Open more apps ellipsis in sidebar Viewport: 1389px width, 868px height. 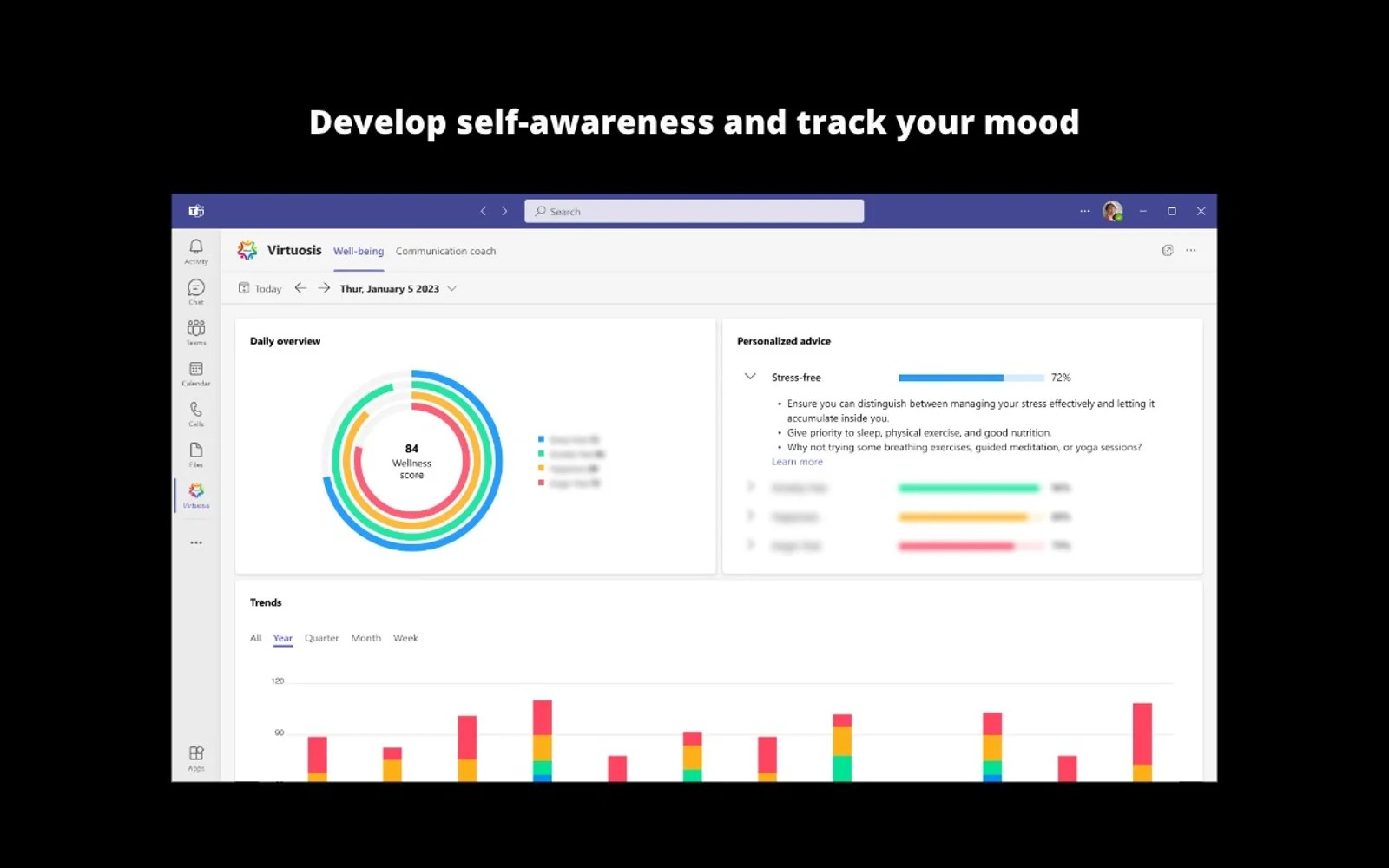(196, 542)
